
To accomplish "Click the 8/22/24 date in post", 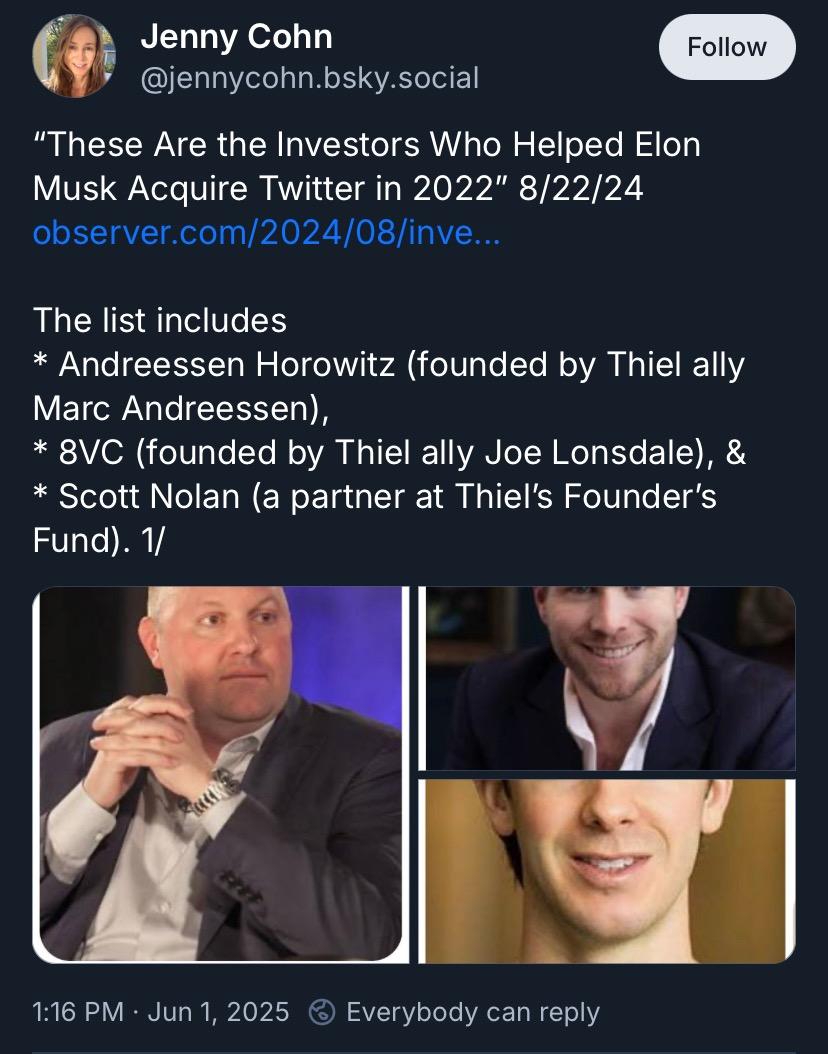I will (x=580, y=188).
